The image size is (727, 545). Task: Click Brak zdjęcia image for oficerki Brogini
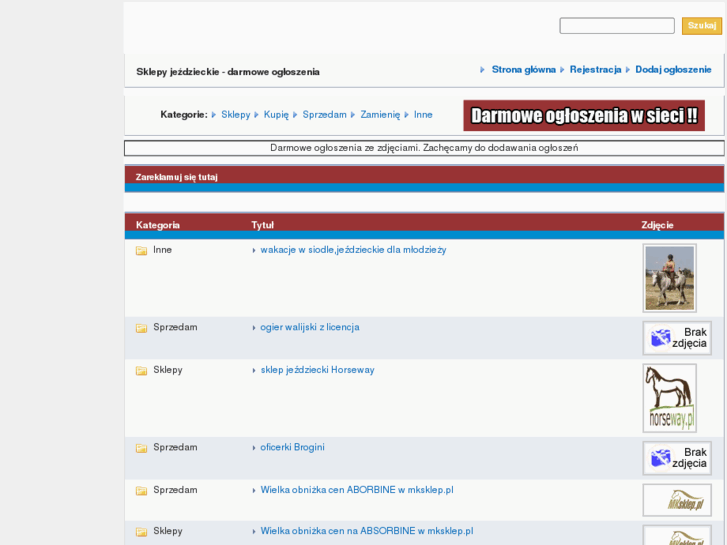[x=677, y=458]
